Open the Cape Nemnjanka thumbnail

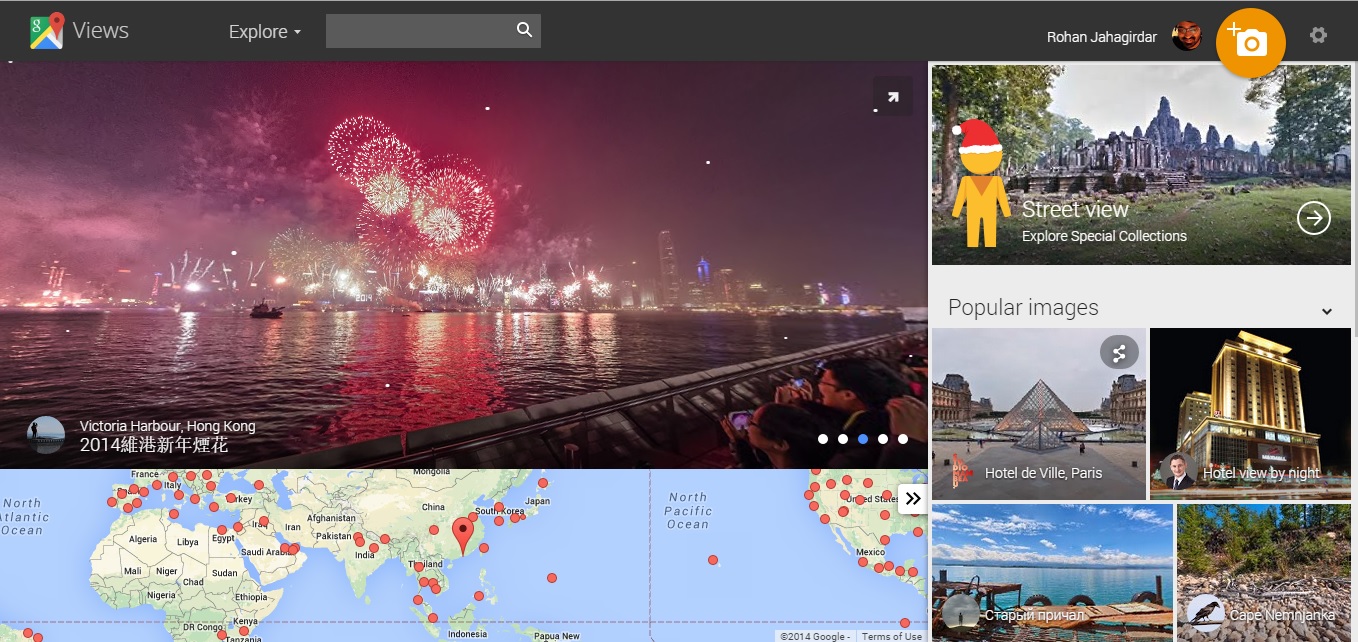click(1264, 573)
